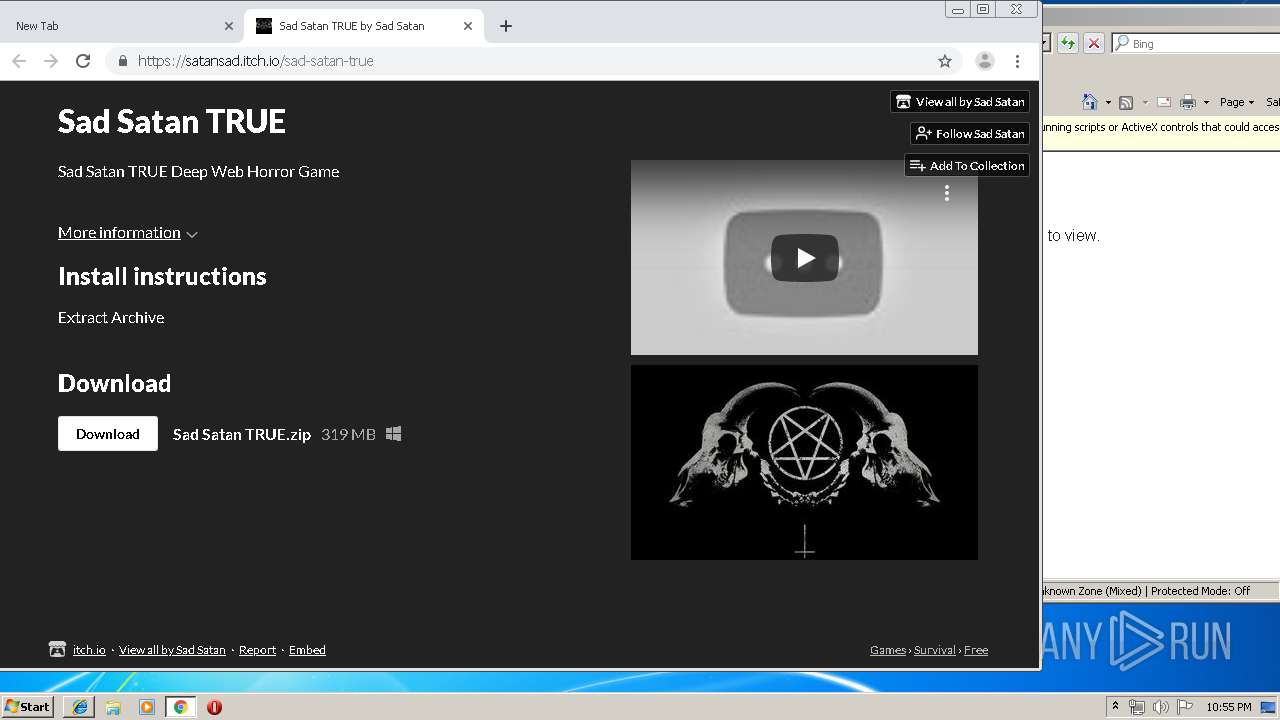Click Protected Mode: Off status text

(1200, 591)
